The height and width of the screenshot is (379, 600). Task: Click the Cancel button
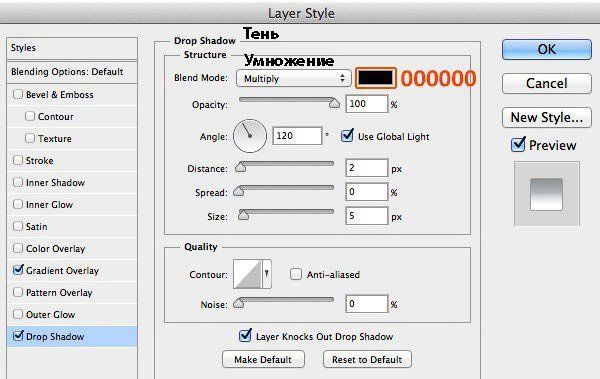click(x=547, y=83)
